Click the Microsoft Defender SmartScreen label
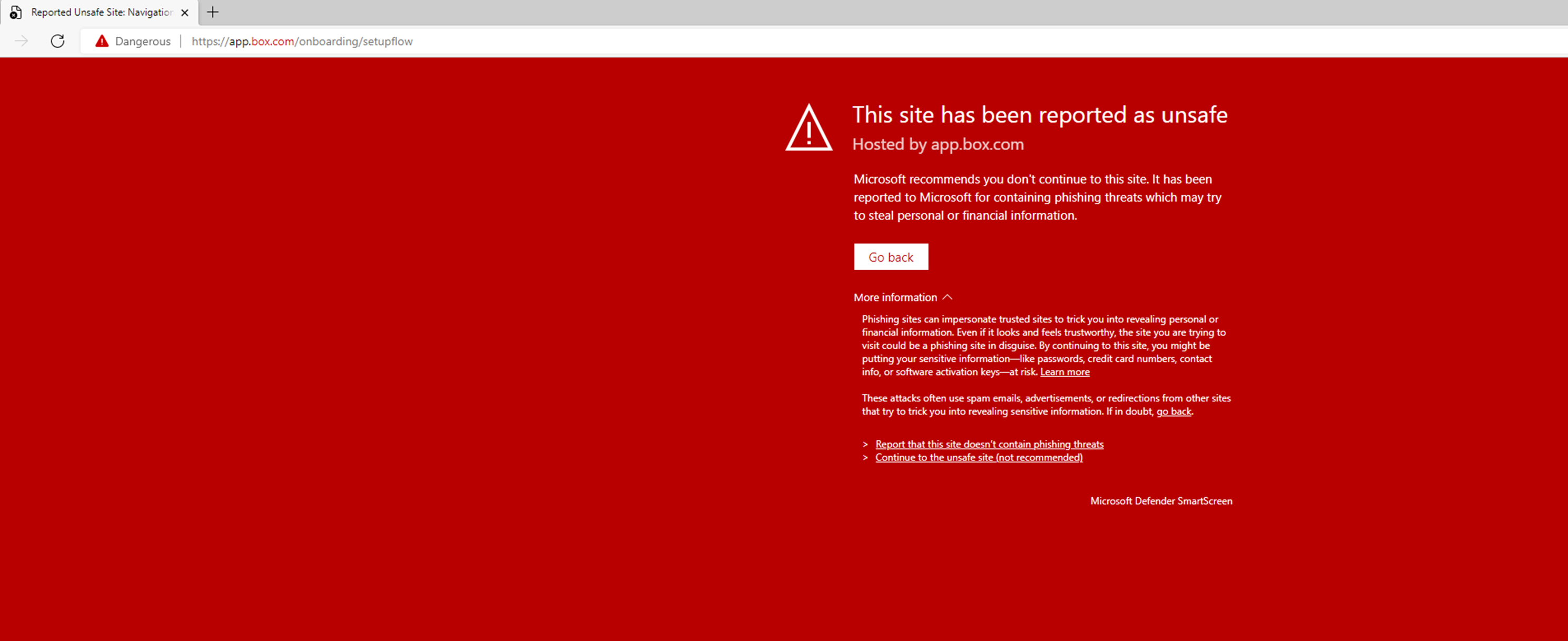Image resolution: width=1568 pixels, height=641 pixels. pos(1161,501)
